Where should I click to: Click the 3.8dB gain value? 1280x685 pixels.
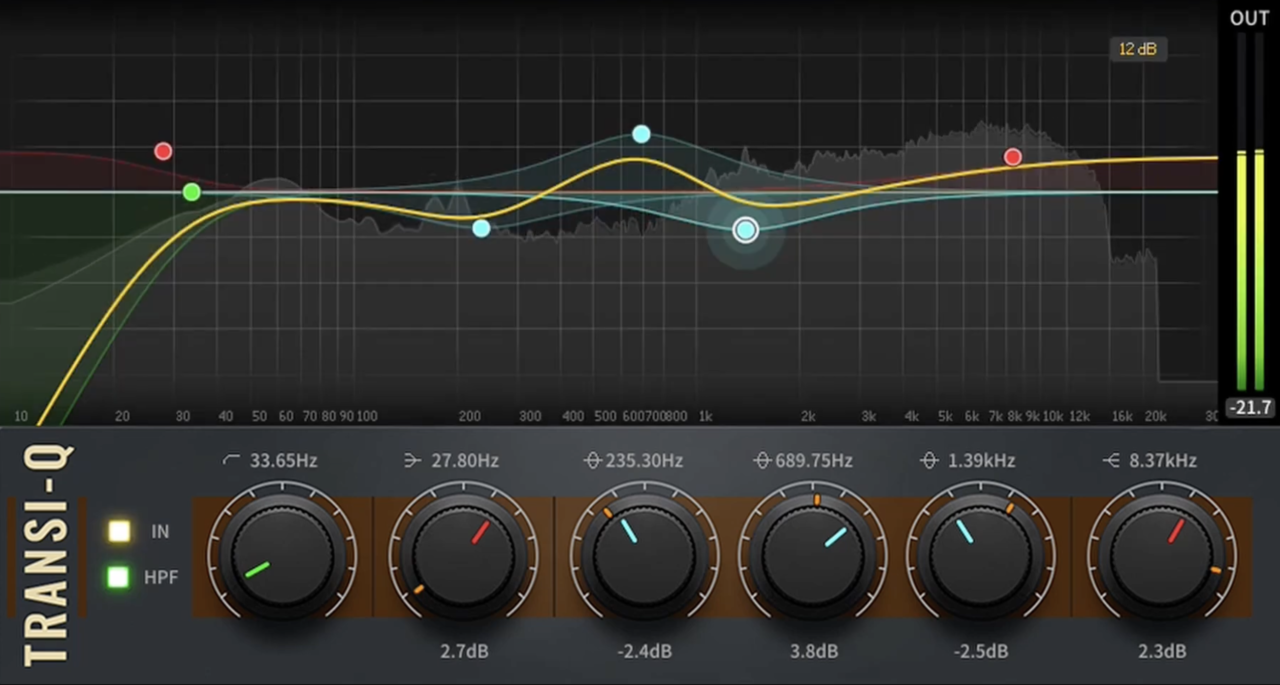[x=814, y=651]
